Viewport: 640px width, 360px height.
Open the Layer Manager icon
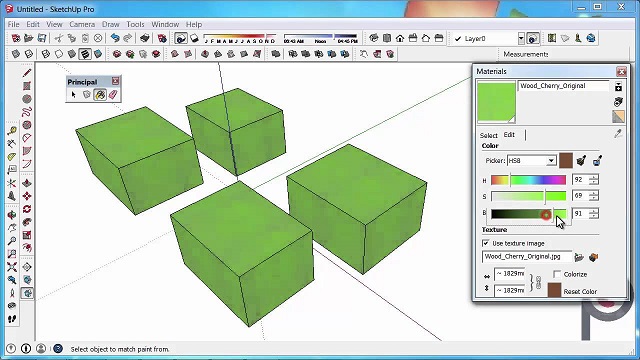[x=533, y=38]
